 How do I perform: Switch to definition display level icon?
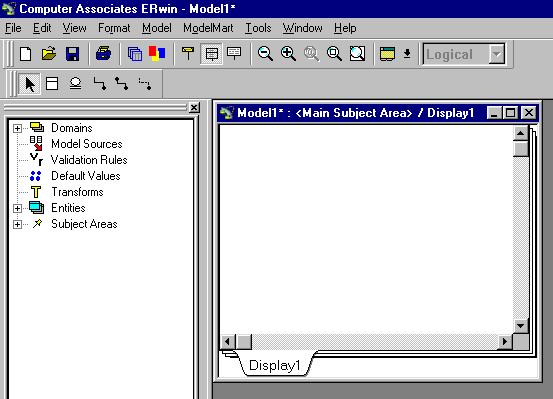coord(234,53)
